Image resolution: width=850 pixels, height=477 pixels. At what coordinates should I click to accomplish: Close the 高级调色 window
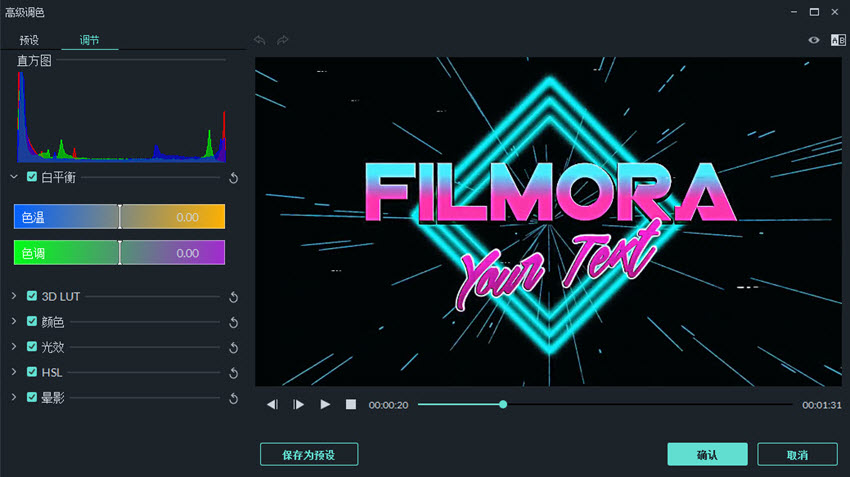pyautogui.click(x=835, y=11)
